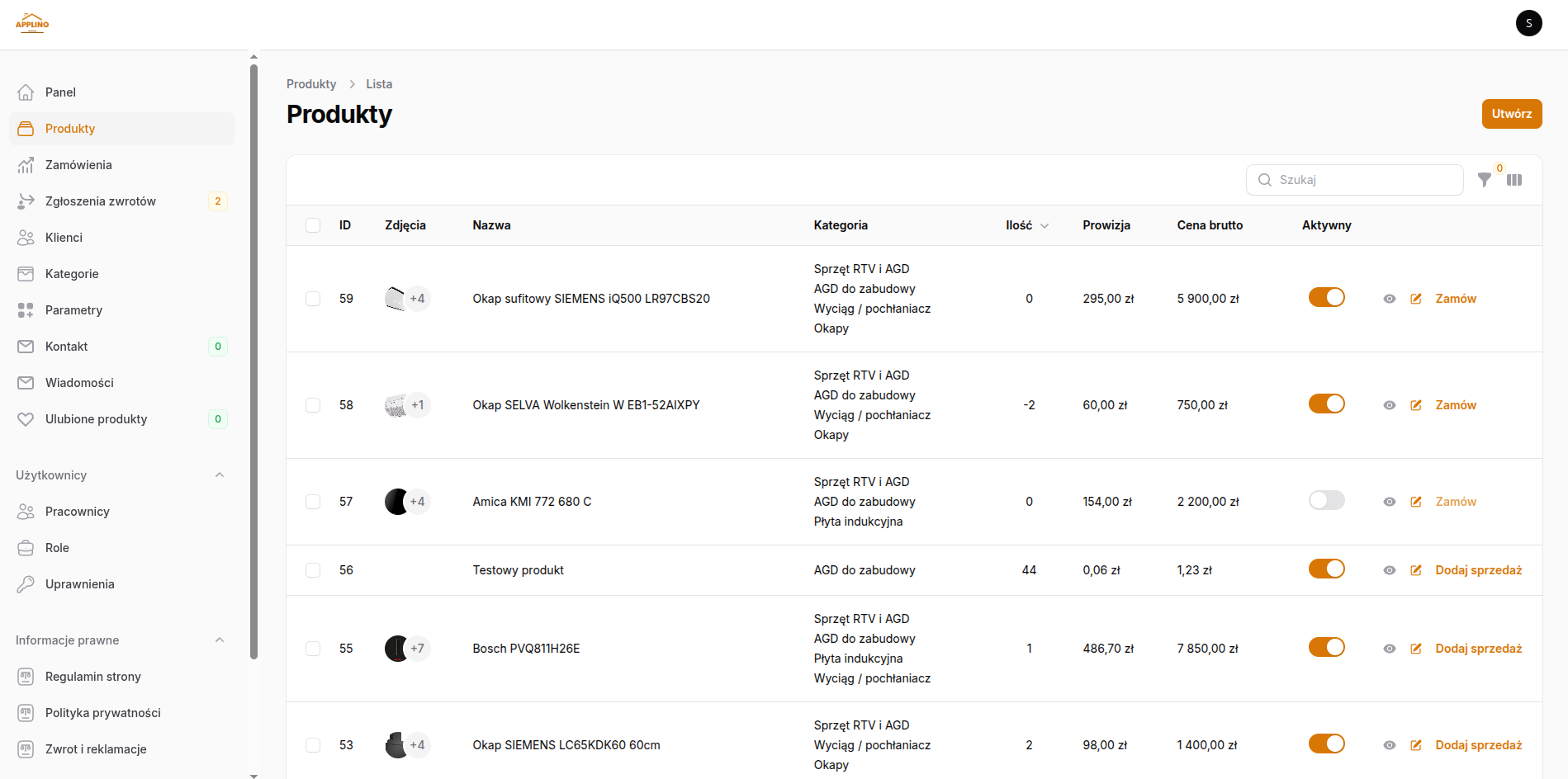Click the Utwórz button
The width and height of the screenshot is (1568, 779).
coord(1511,114)
